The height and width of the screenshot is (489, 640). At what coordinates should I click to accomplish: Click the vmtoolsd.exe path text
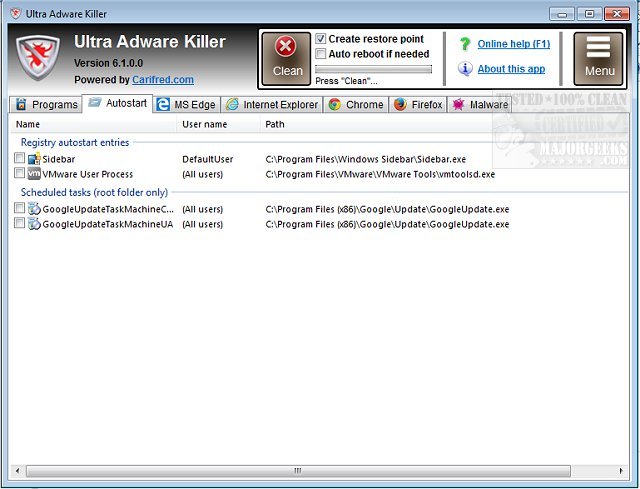(380, 174)
